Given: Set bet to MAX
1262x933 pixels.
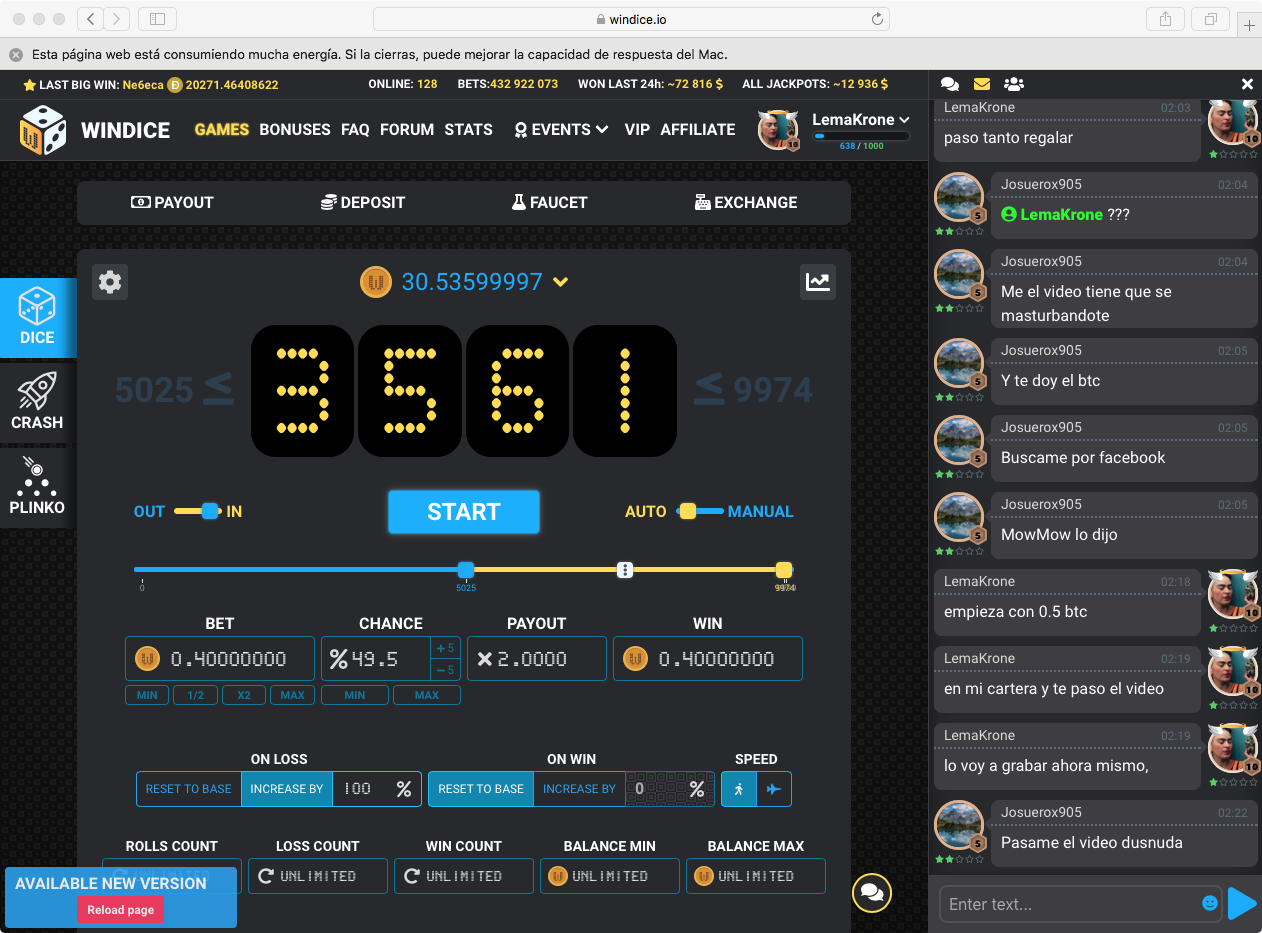Looking at the screenshot, I should (x=292, y=695).
